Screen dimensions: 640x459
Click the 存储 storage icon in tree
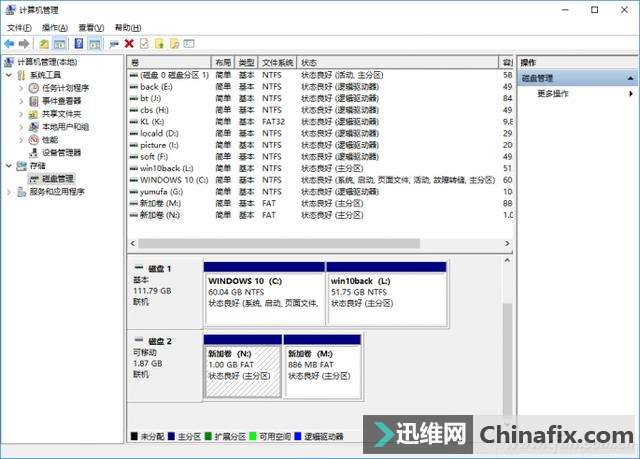click(x=22, y=166)
